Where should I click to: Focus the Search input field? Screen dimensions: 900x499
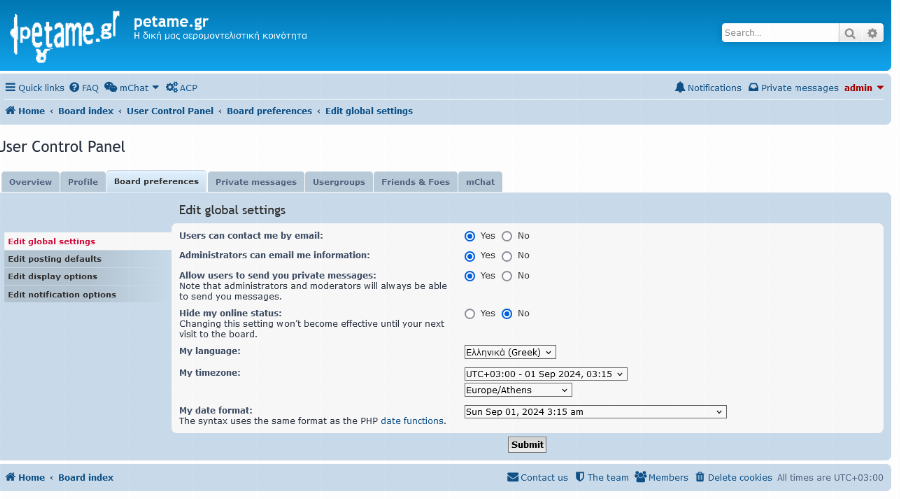780,33
